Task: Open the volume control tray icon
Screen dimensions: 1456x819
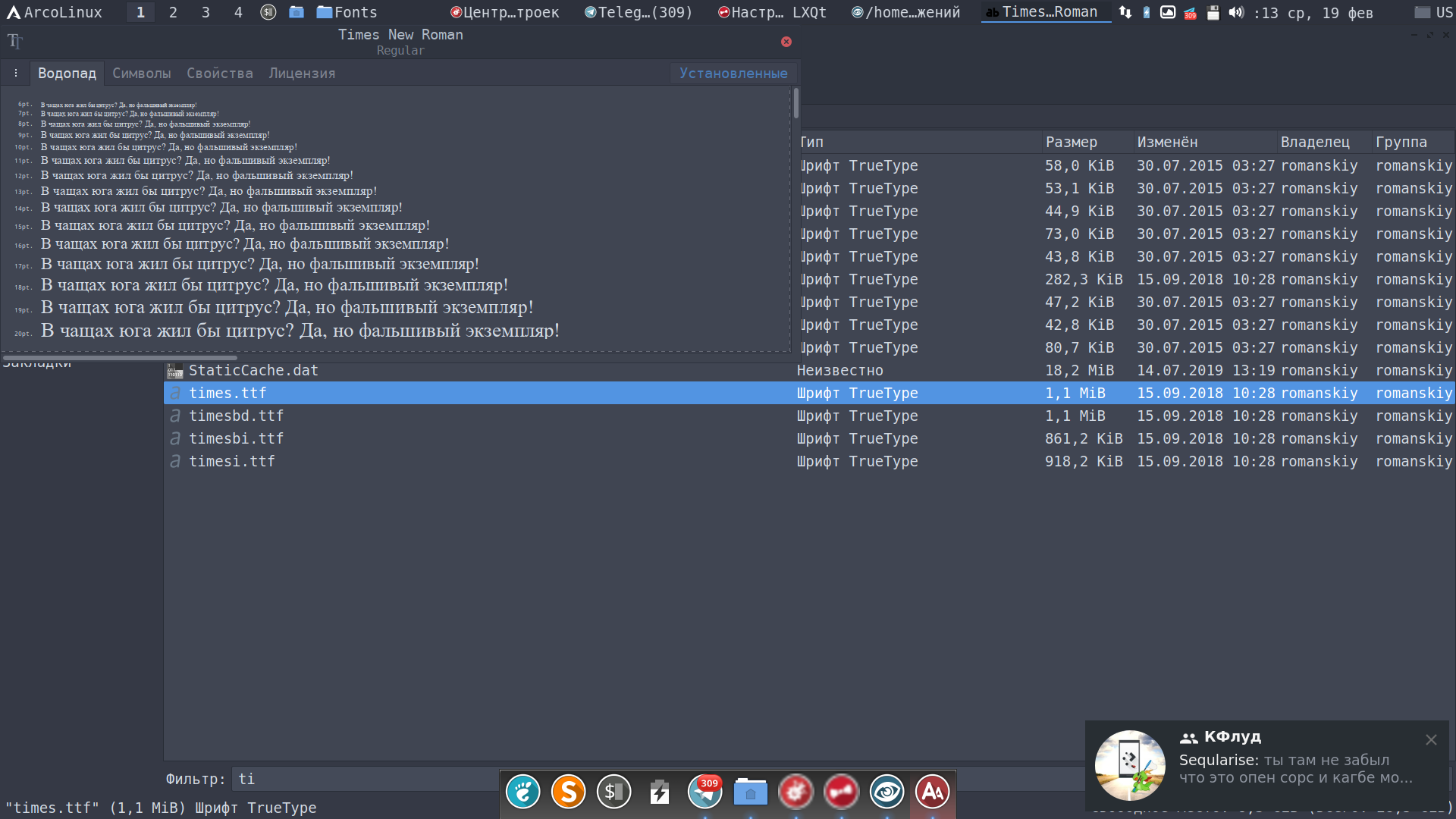Action: click(1236, 12)
